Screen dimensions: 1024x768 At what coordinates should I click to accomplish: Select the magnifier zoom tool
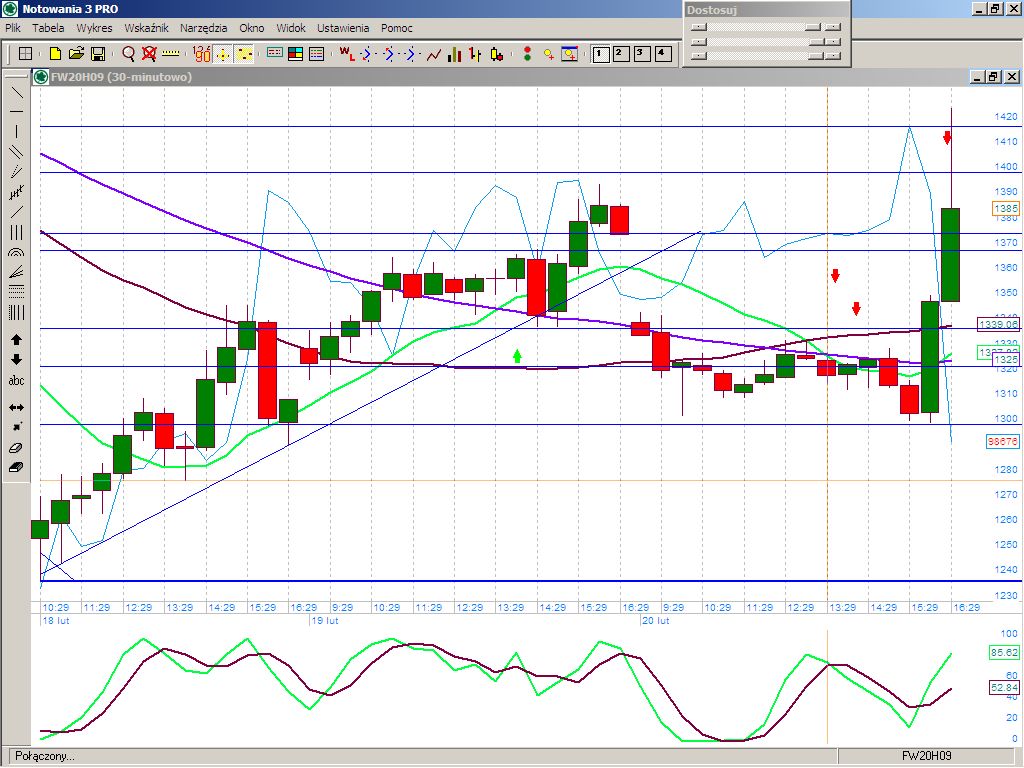[128, 53]
